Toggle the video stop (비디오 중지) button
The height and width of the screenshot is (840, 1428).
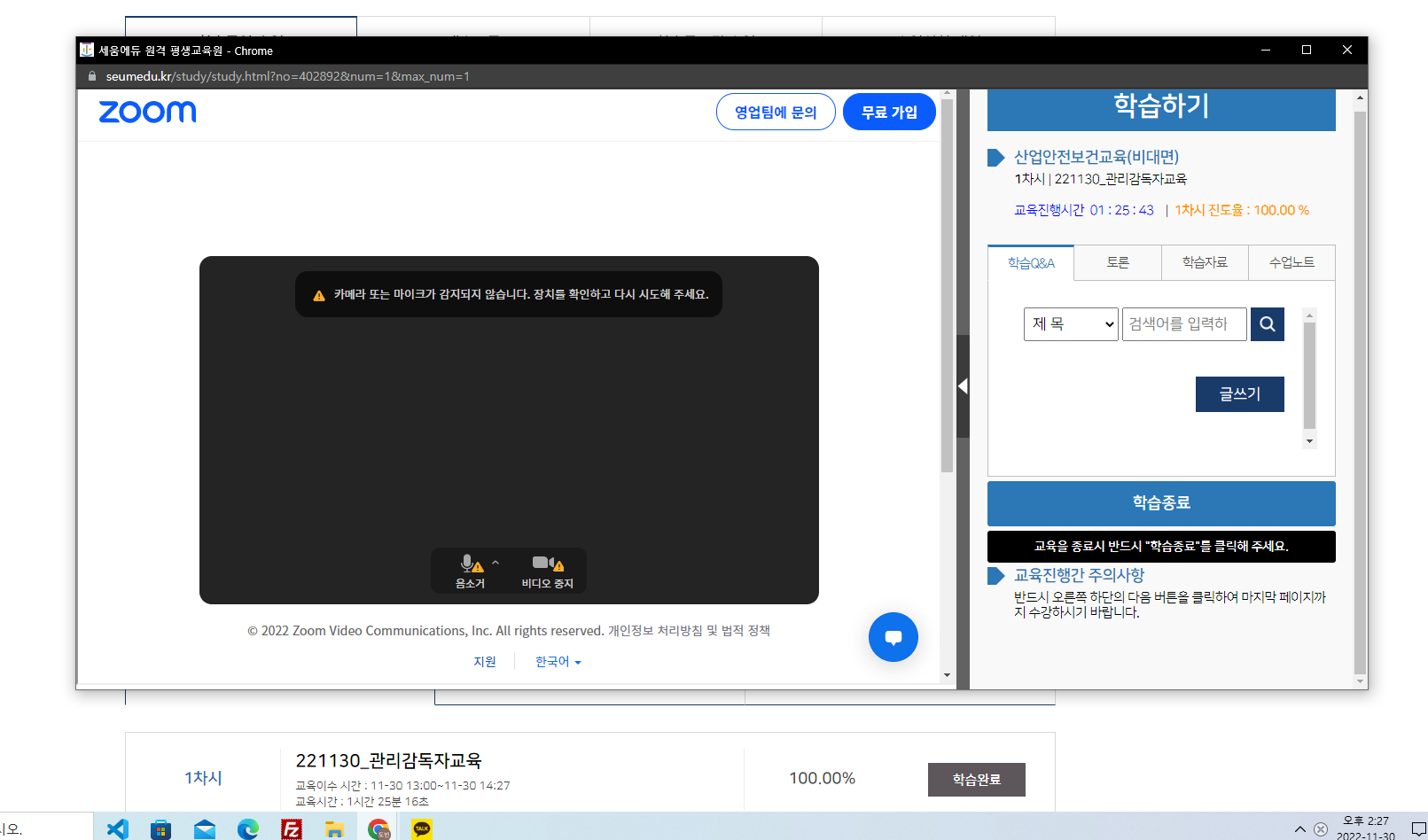point(547,572)
